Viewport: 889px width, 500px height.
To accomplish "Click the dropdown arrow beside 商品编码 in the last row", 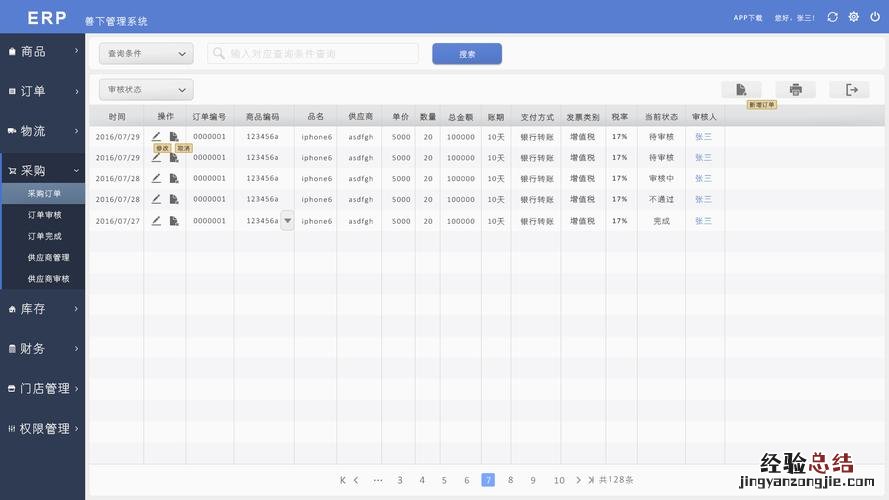I will (x=287, y=221).
